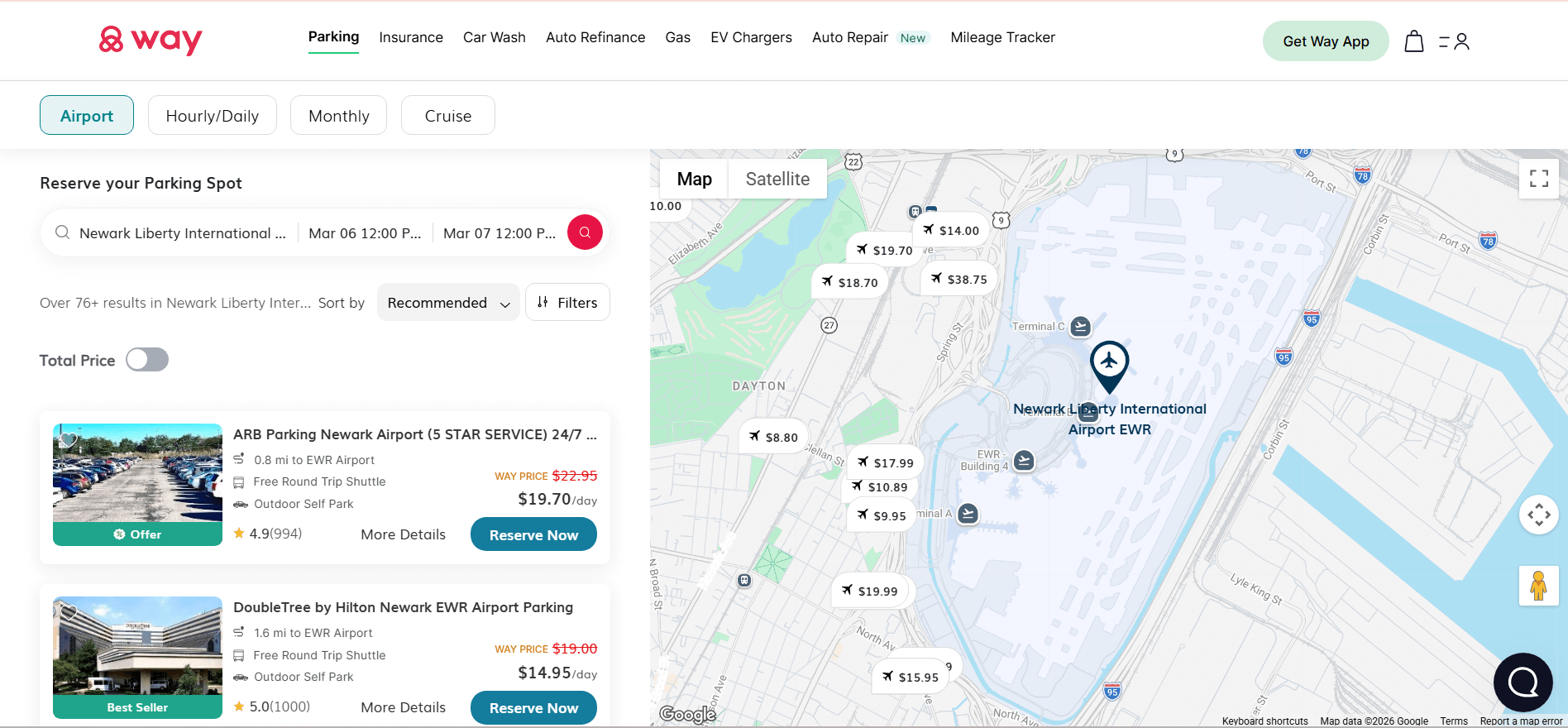The height and width of the screenshot is (728, 1568).
Task: Click the Newark Liberty airport pin
Action: (x=1109, y=366)
